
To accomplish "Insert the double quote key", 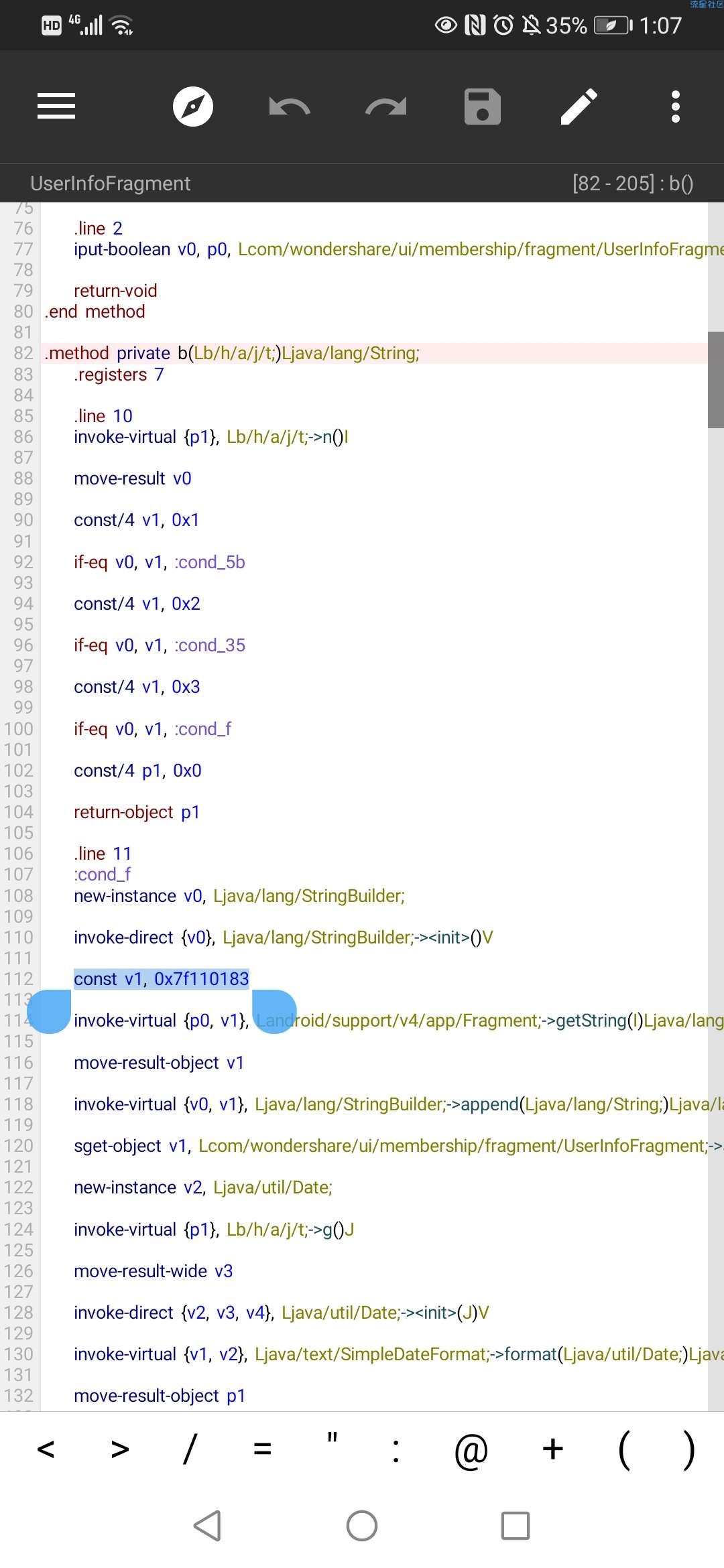I will pos(332,1438).
